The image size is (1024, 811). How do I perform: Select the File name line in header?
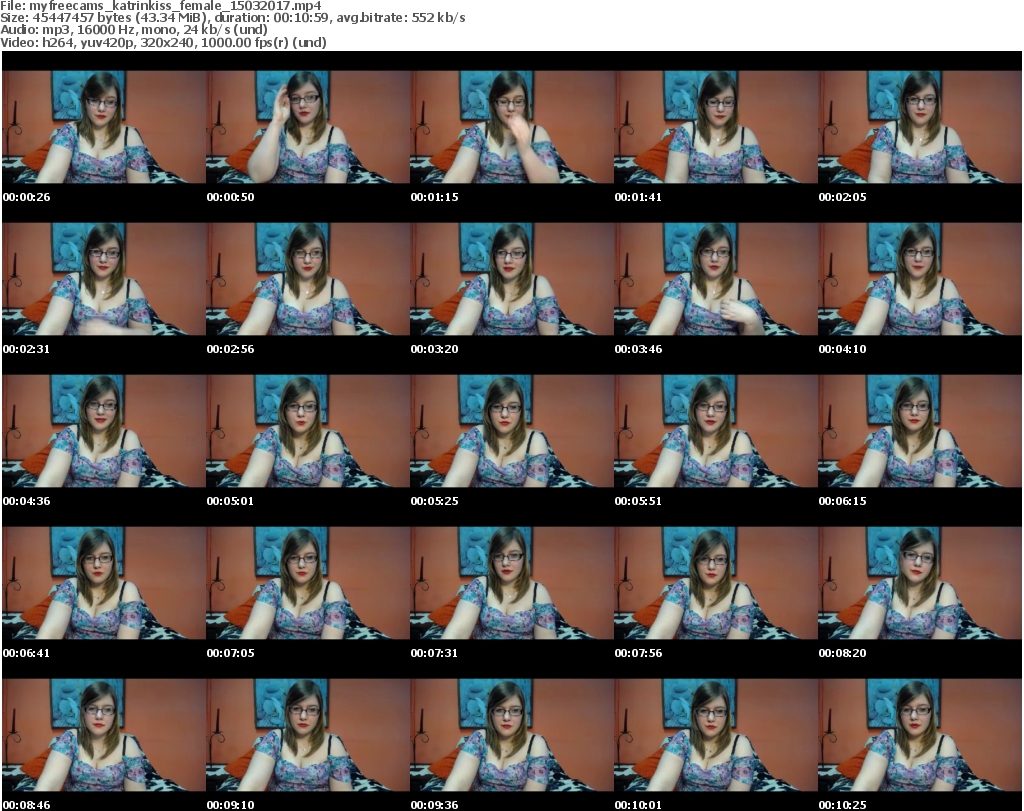[x=161, y=6]
